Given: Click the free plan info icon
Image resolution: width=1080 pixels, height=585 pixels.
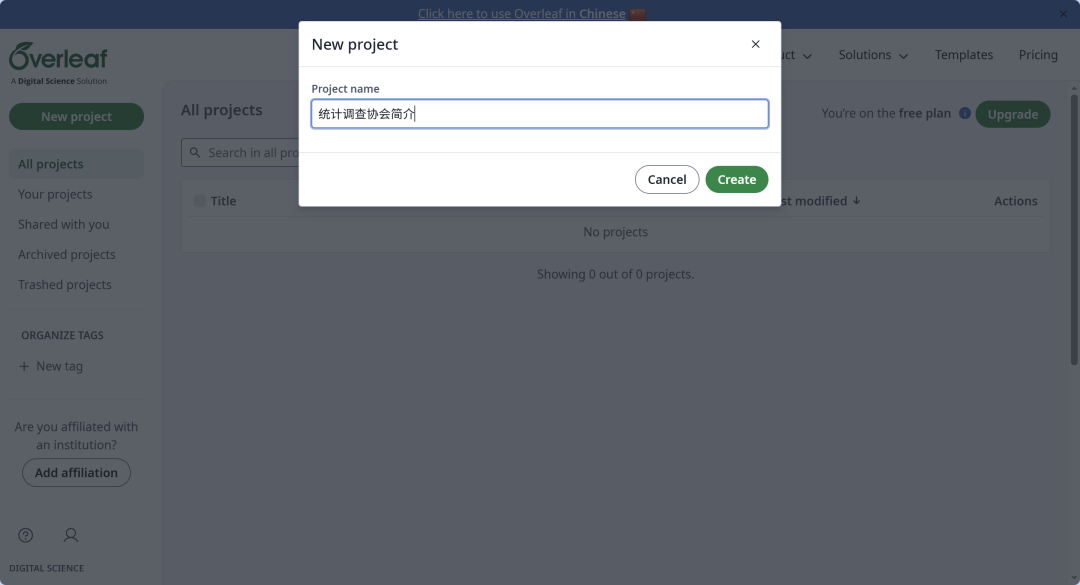Looking at the screenshot, I should [965, 113].
